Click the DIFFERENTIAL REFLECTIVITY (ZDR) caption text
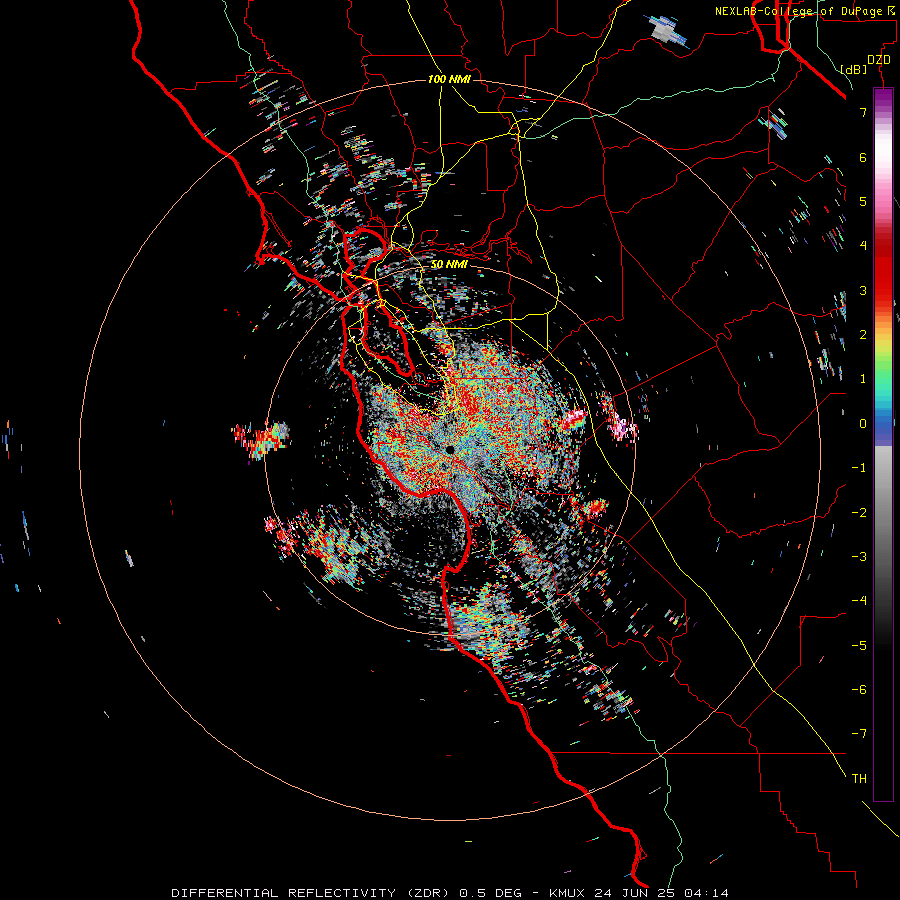The image size is (900, 900). click(310, 893)
